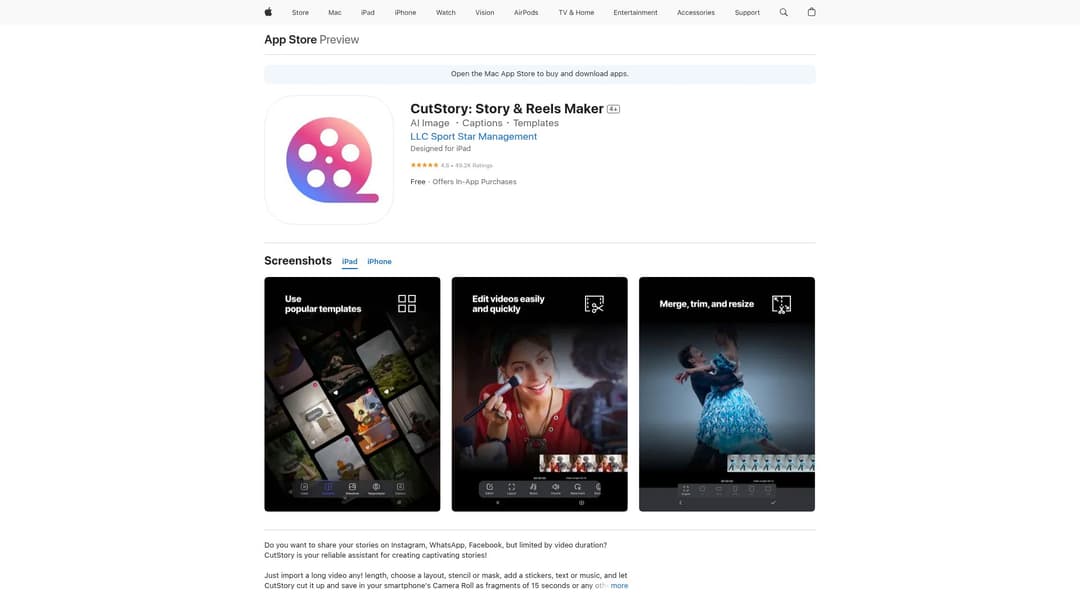Click the 'Open the Mac App Store' banner
The width and height of the screenshot is (1080, 608).
pos(540,74)
